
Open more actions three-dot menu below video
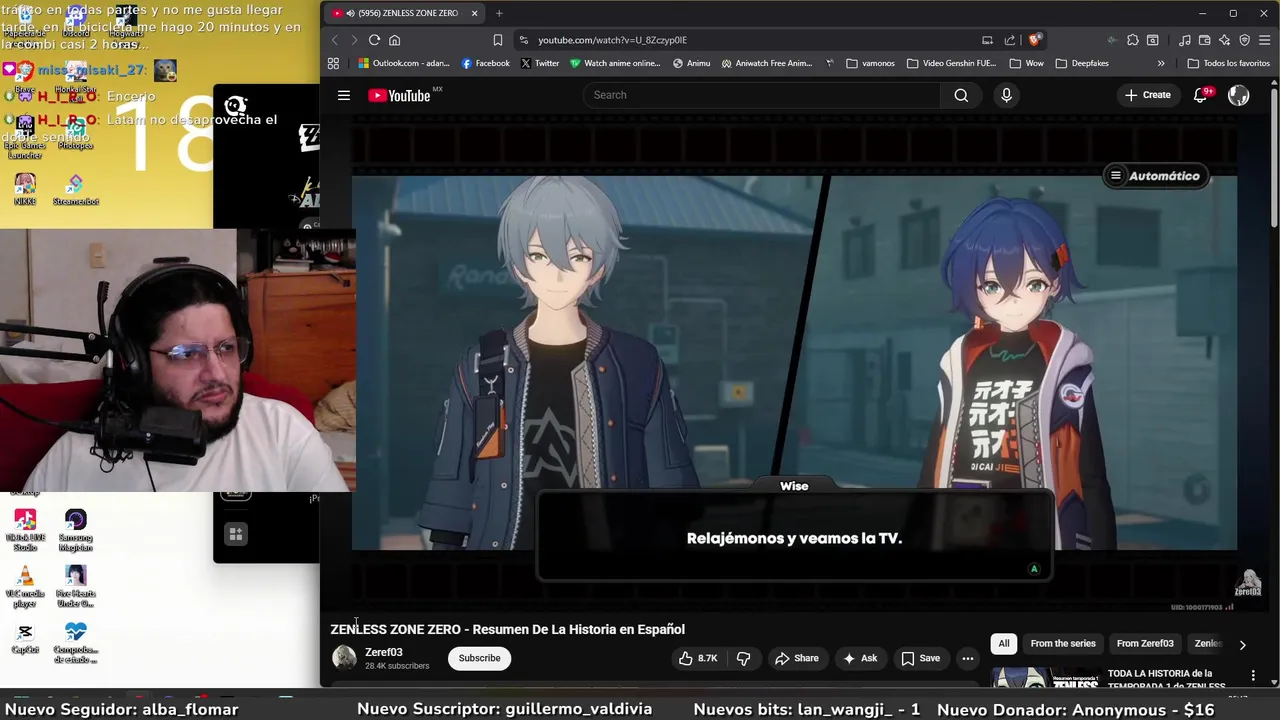pos(967,658)
